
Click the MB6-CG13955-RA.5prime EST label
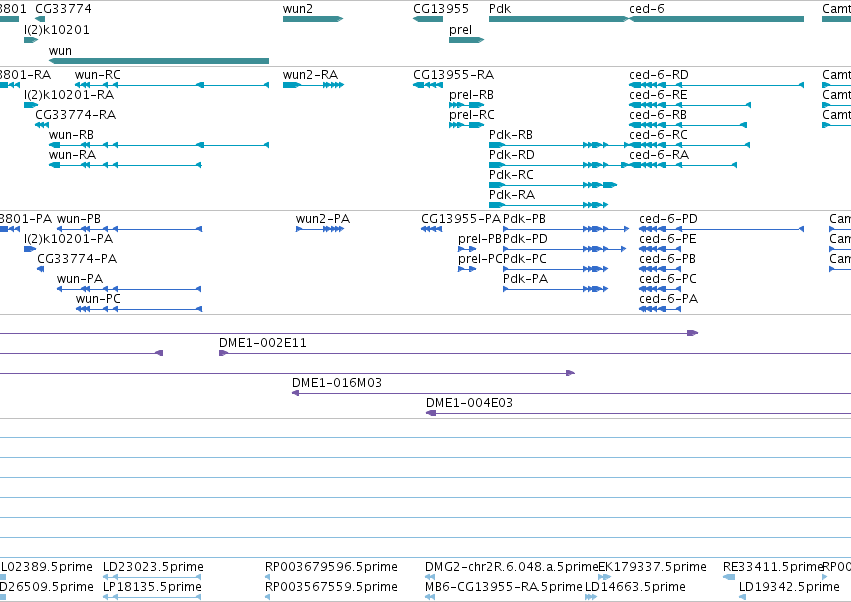coord(504,587)
